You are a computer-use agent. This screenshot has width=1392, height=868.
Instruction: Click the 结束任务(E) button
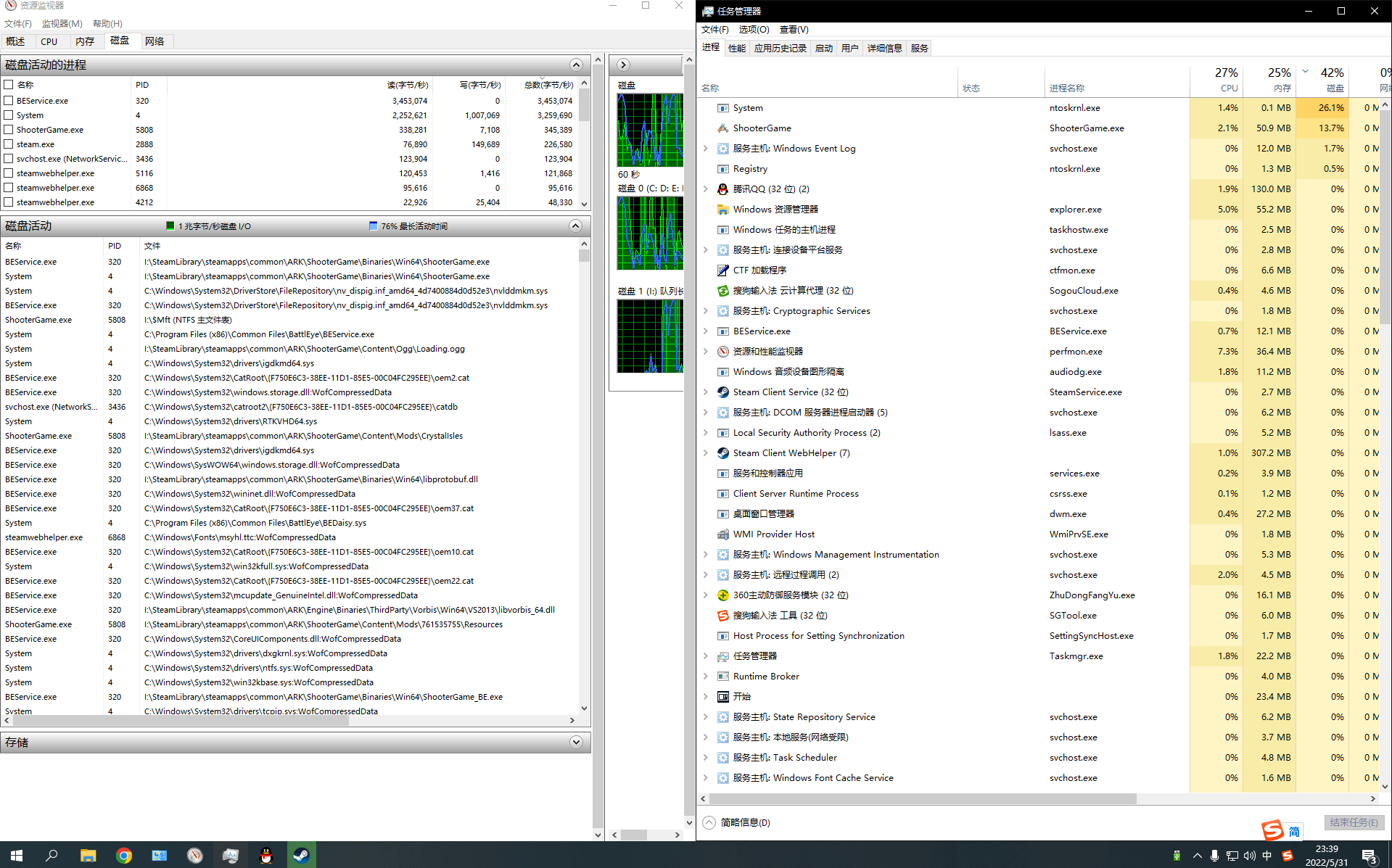tap(1354, 822)
